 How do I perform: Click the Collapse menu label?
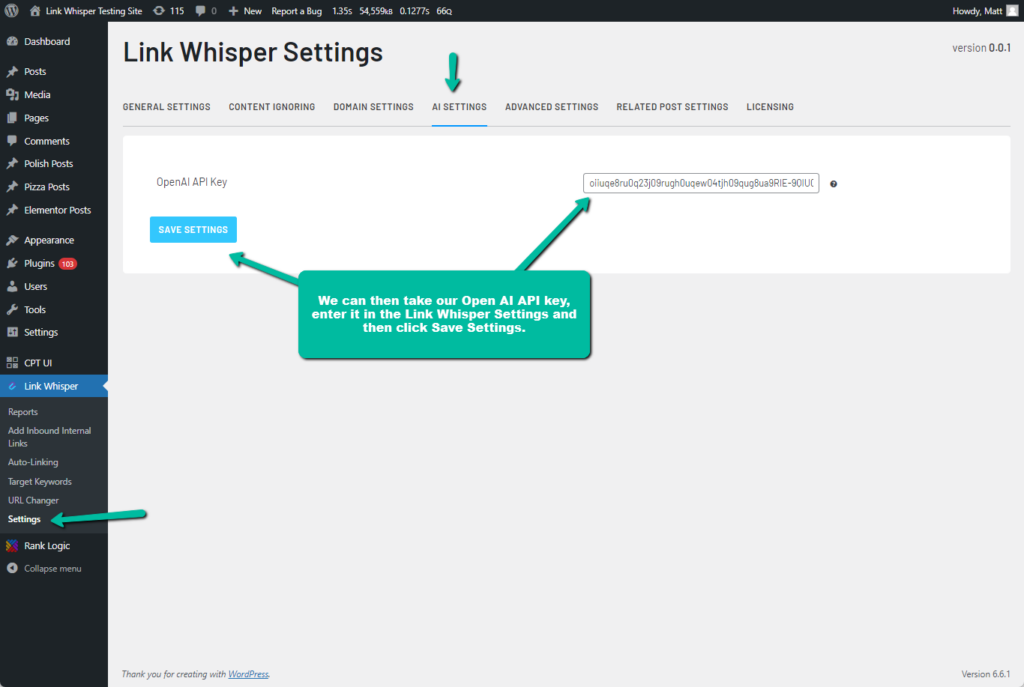(x=53, y=568)
